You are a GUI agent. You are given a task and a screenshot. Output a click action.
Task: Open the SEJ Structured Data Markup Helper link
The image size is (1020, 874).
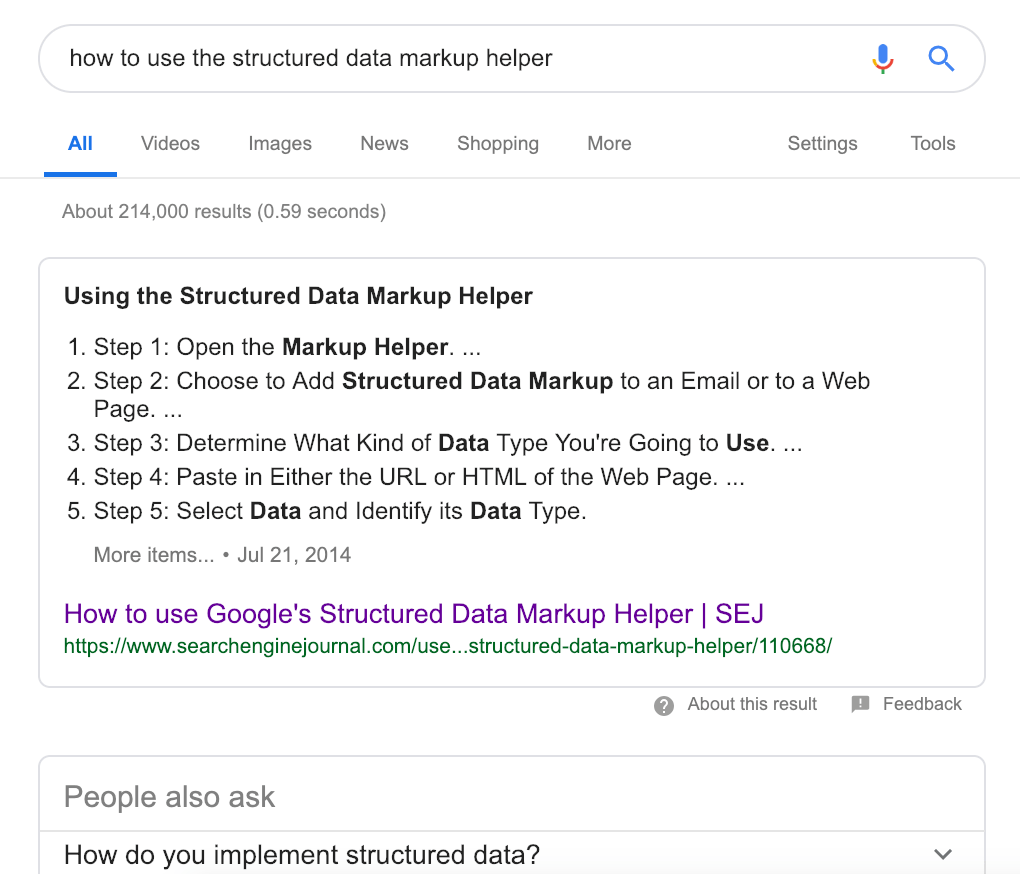tap(414, 614)
